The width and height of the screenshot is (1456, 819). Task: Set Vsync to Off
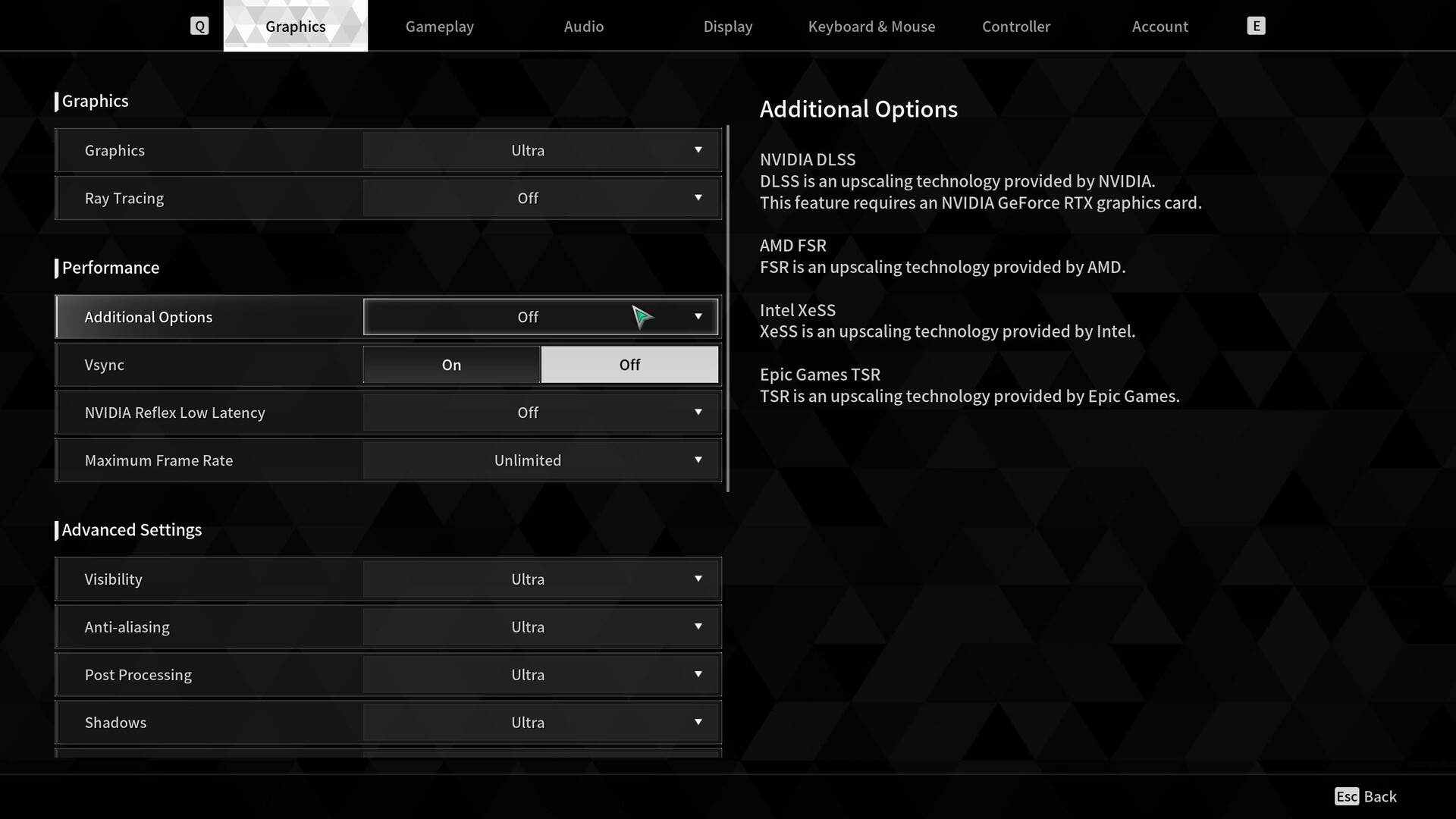pos(629,365)
